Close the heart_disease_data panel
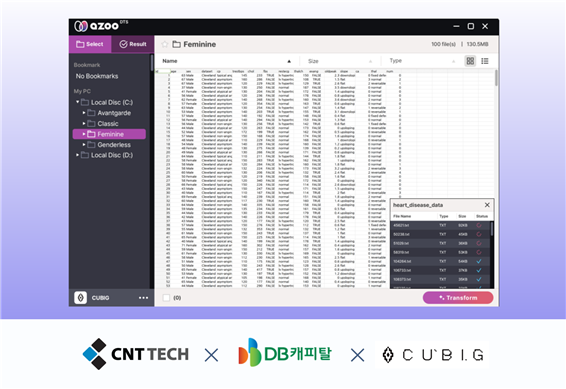 click(487, 205)
